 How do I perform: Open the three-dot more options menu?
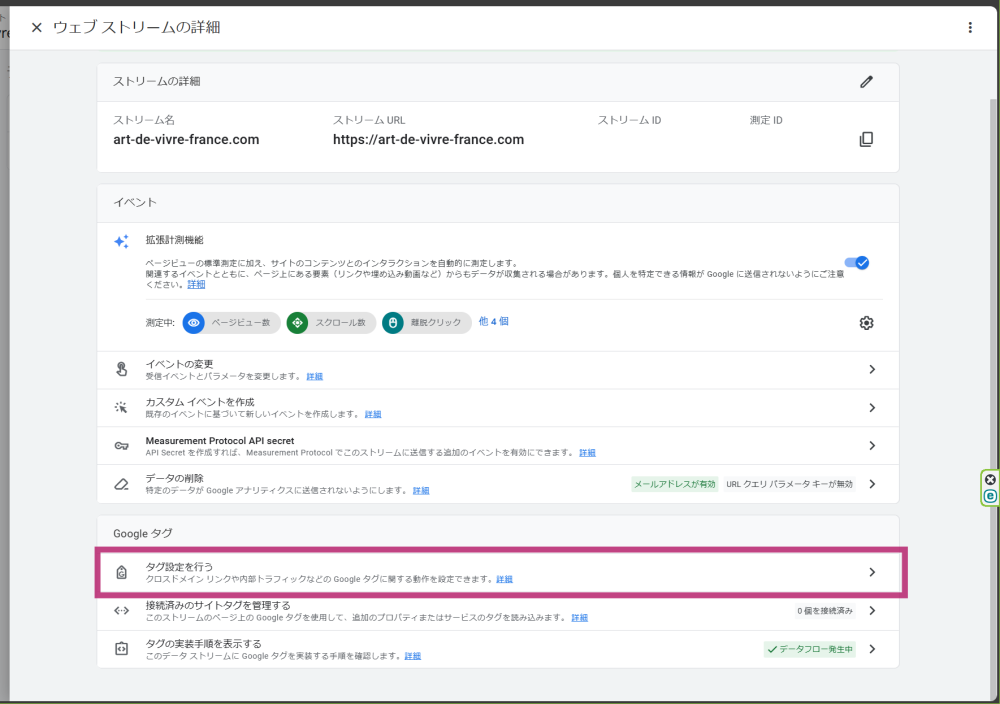[970, 27]
